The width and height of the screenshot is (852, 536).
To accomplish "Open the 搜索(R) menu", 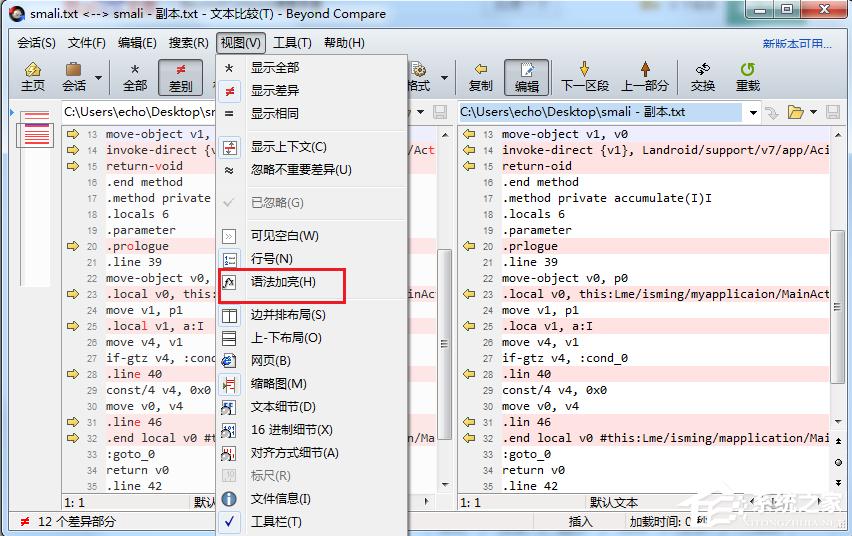I will point(188,43).
